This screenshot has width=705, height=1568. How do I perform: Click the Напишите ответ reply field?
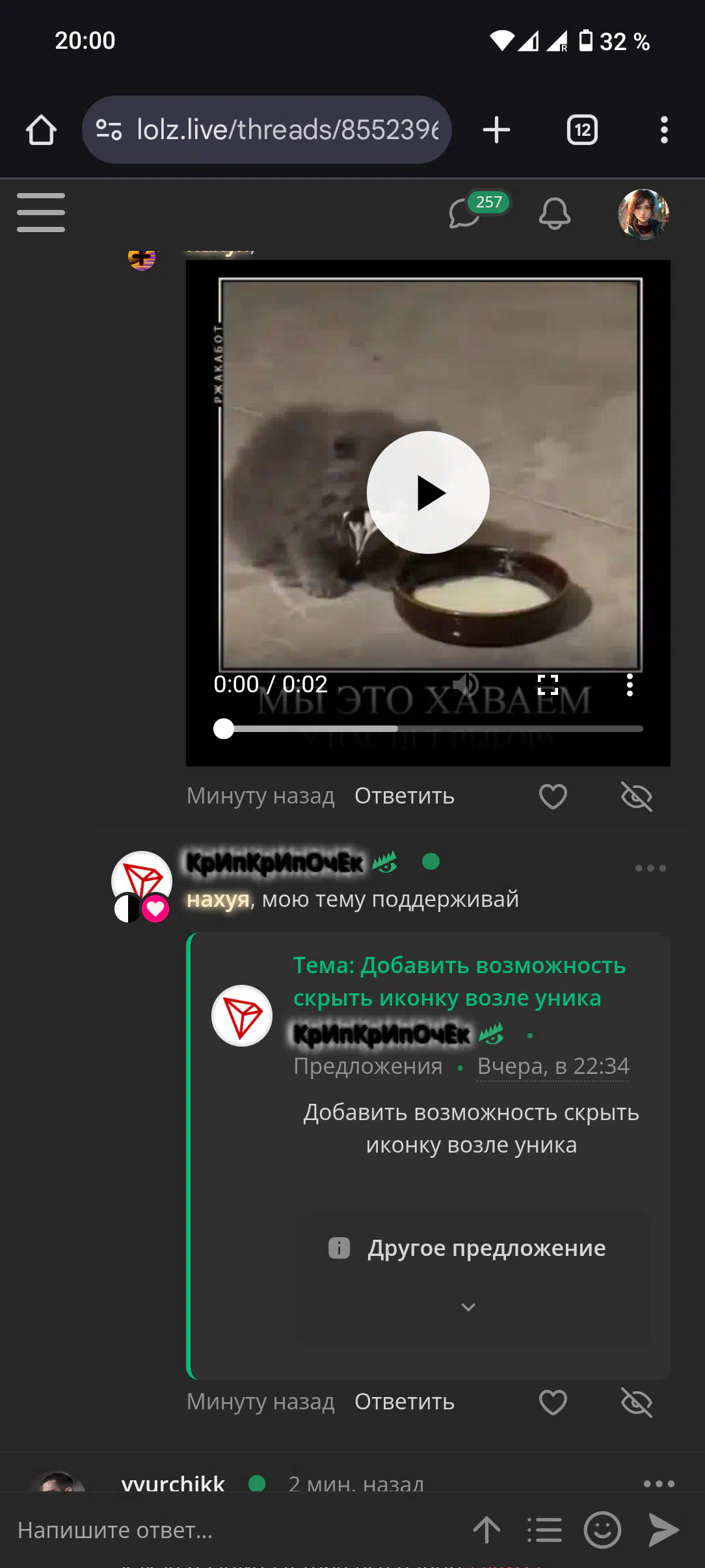click(234, 1530)
